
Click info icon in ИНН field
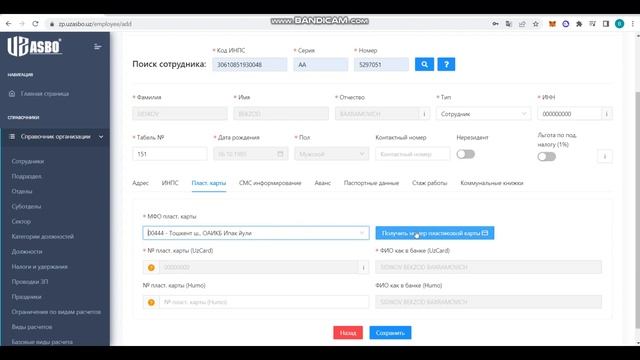[x=607, y=114]
